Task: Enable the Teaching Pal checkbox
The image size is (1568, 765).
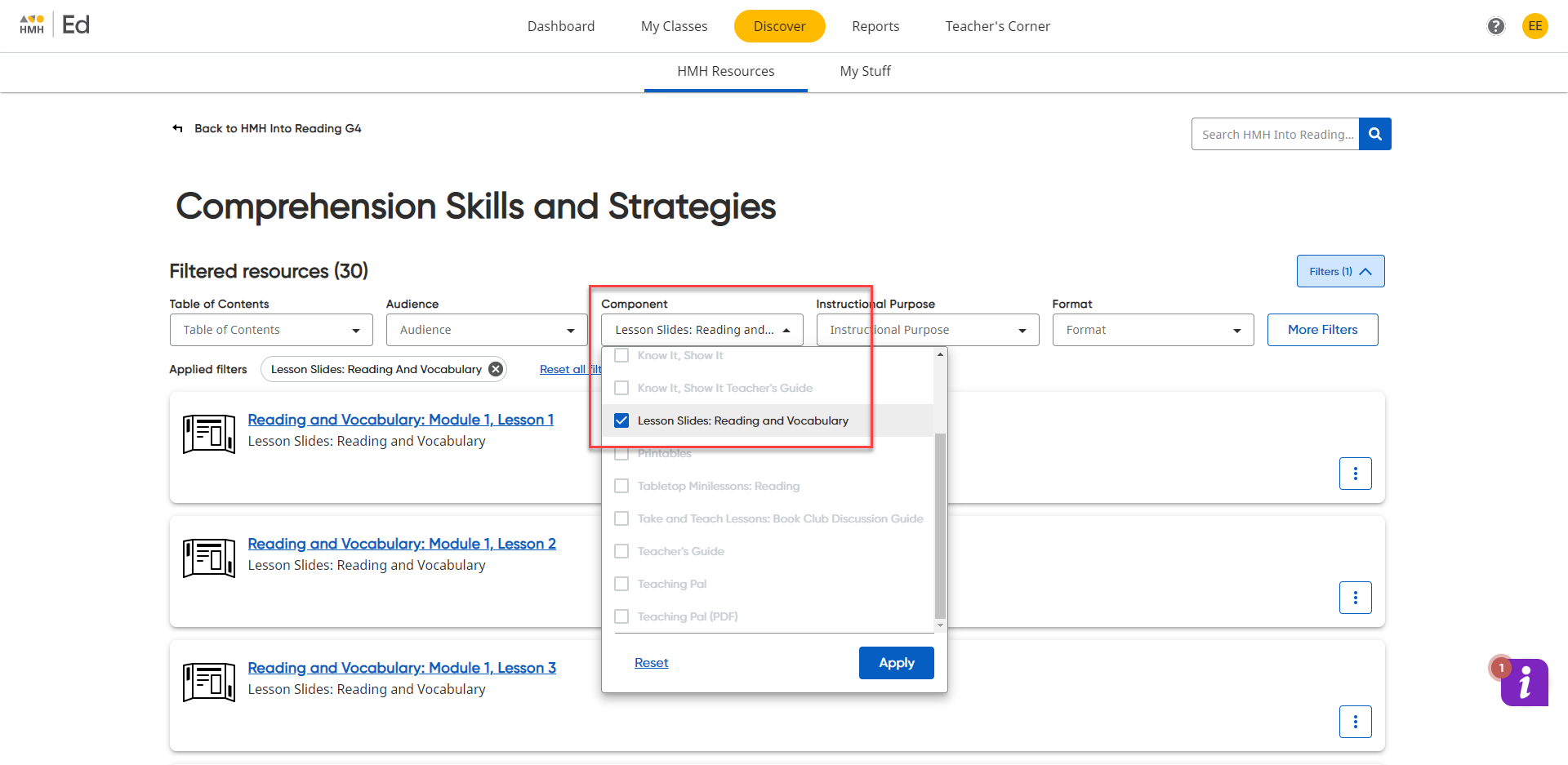Action: [x=621, y=583]
